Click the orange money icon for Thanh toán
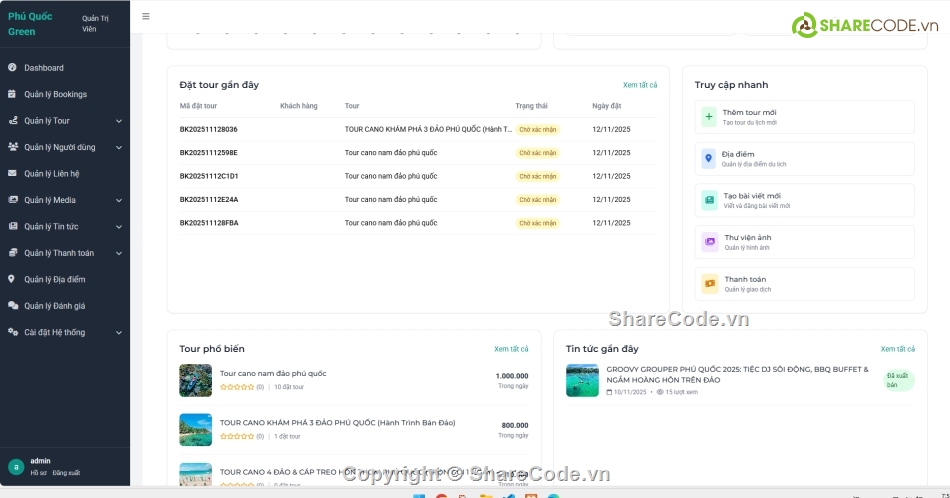 click(x=709, y=284)
